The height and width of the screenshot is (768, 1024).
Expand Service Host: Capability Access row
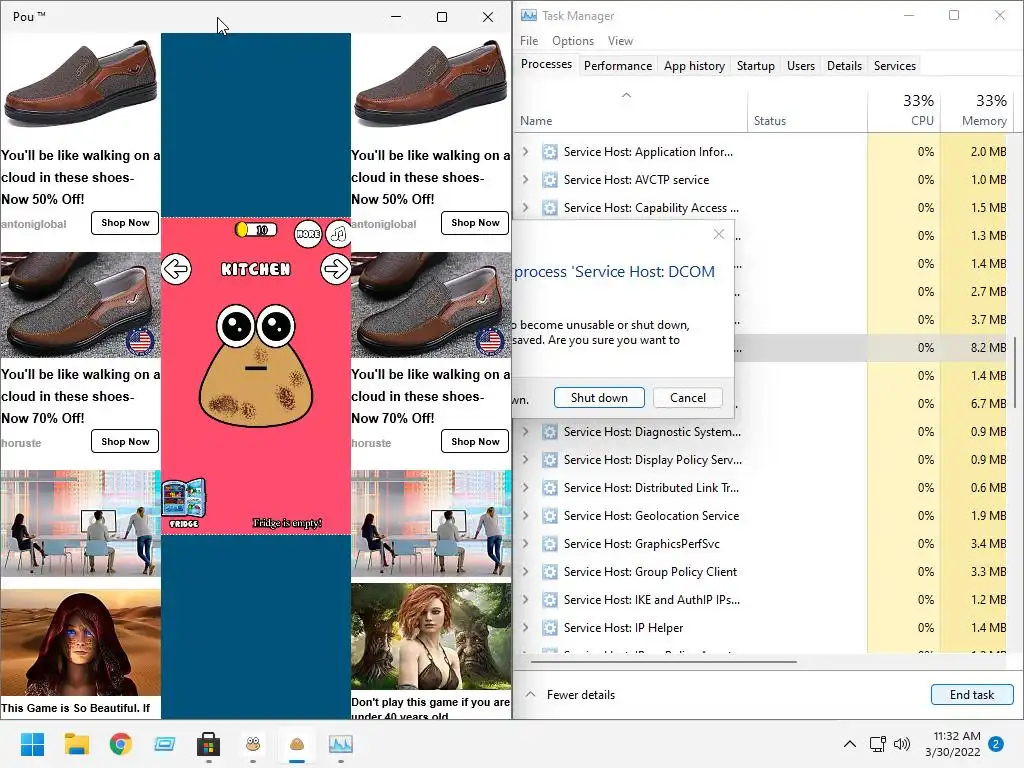pyautogui.click(x=526, y=208)
